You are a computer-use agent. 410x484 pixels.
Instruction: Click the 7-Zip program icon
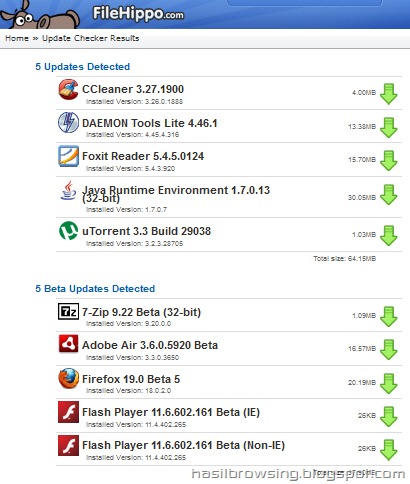tap(68, 311)
